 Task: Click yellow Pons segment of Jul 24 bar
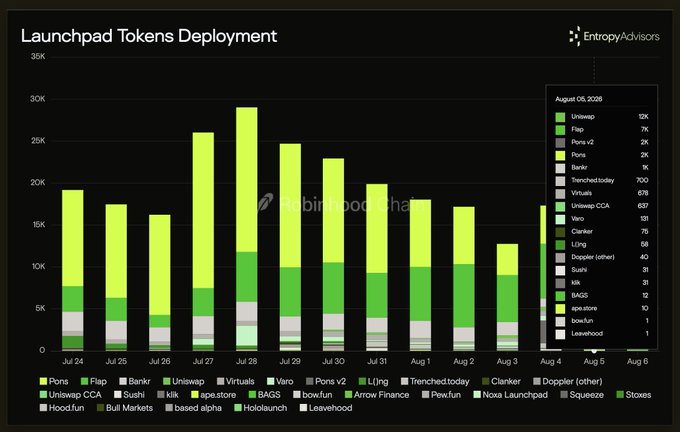coord(73,238)
